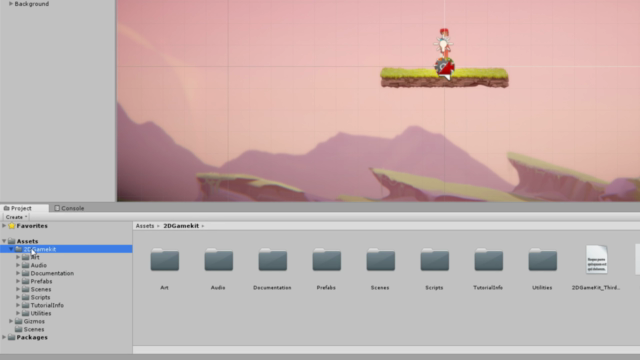Select the player character sprite in scene
The image size is (640, 360).
pyautogui.click(x=444, y=44)
